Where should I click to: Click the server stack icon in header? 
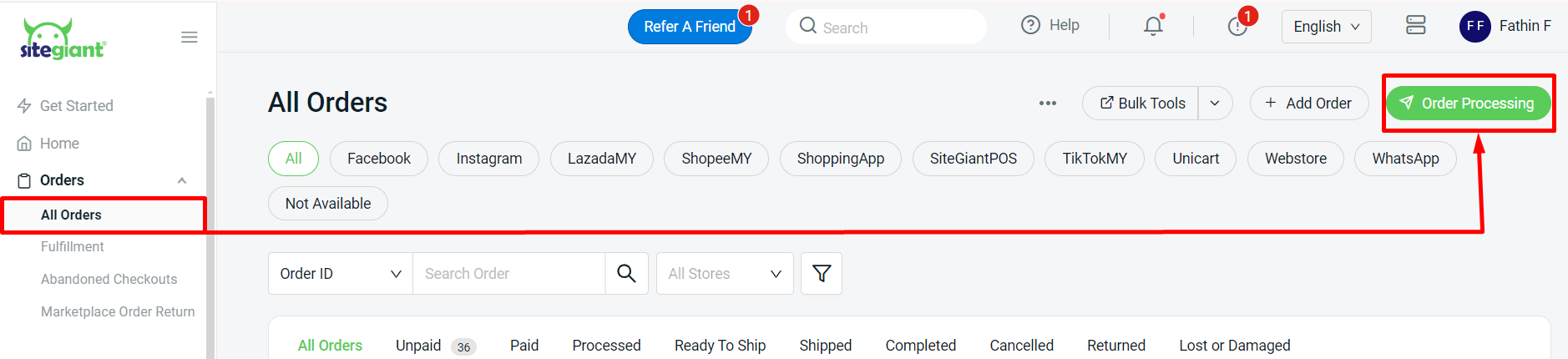click(1415, 25)
